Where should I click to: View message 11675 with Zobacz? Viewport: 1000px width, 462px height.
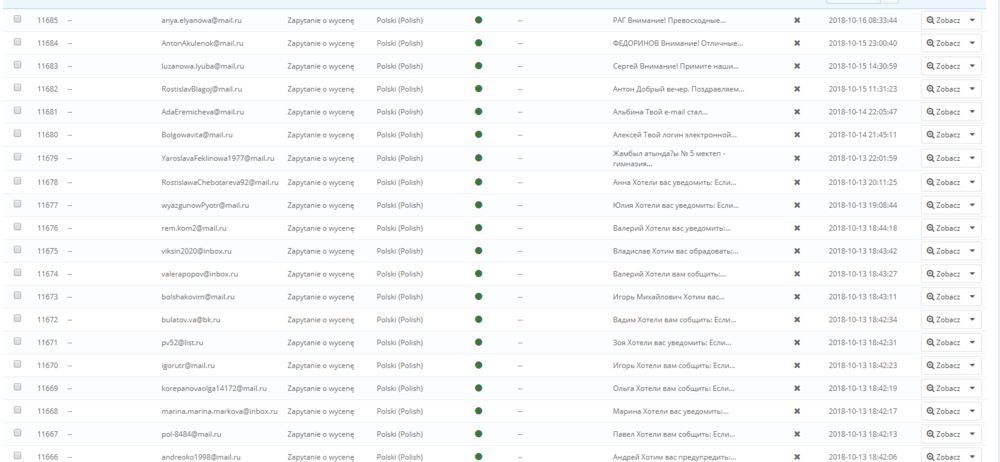pyautogui.click(x=943, y=251)
